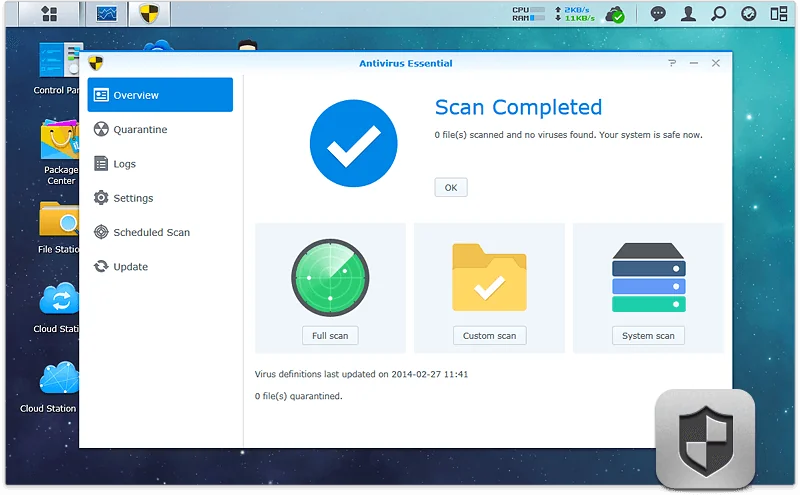The image size is (800, 495).
Task: Open the user account options icon
Action: pos(688,14)
